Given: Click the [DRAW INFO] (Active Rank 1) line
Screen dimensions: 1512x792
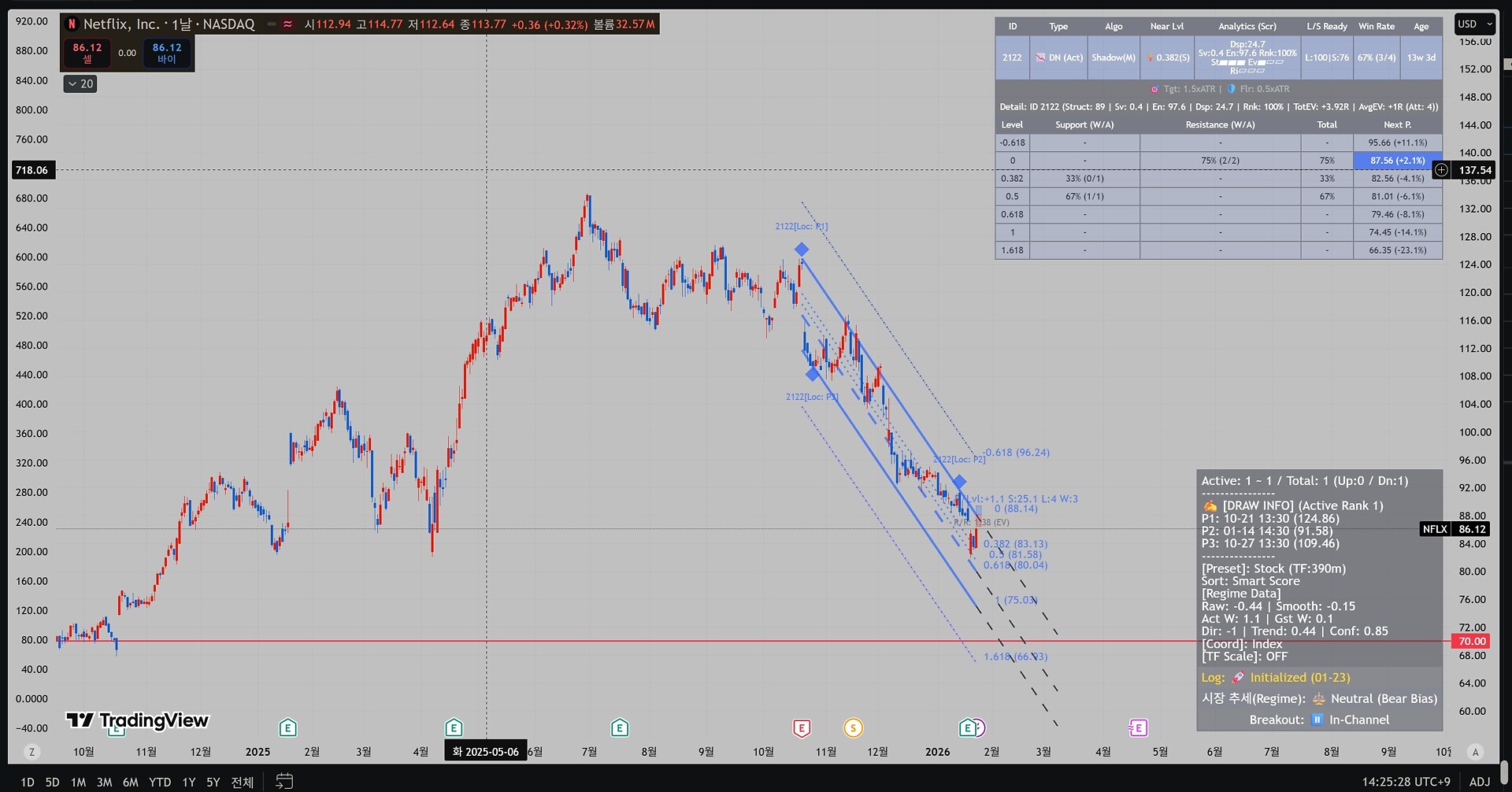Looking at the screenshot, I should pyautogui.click(x=1292, y=505).
